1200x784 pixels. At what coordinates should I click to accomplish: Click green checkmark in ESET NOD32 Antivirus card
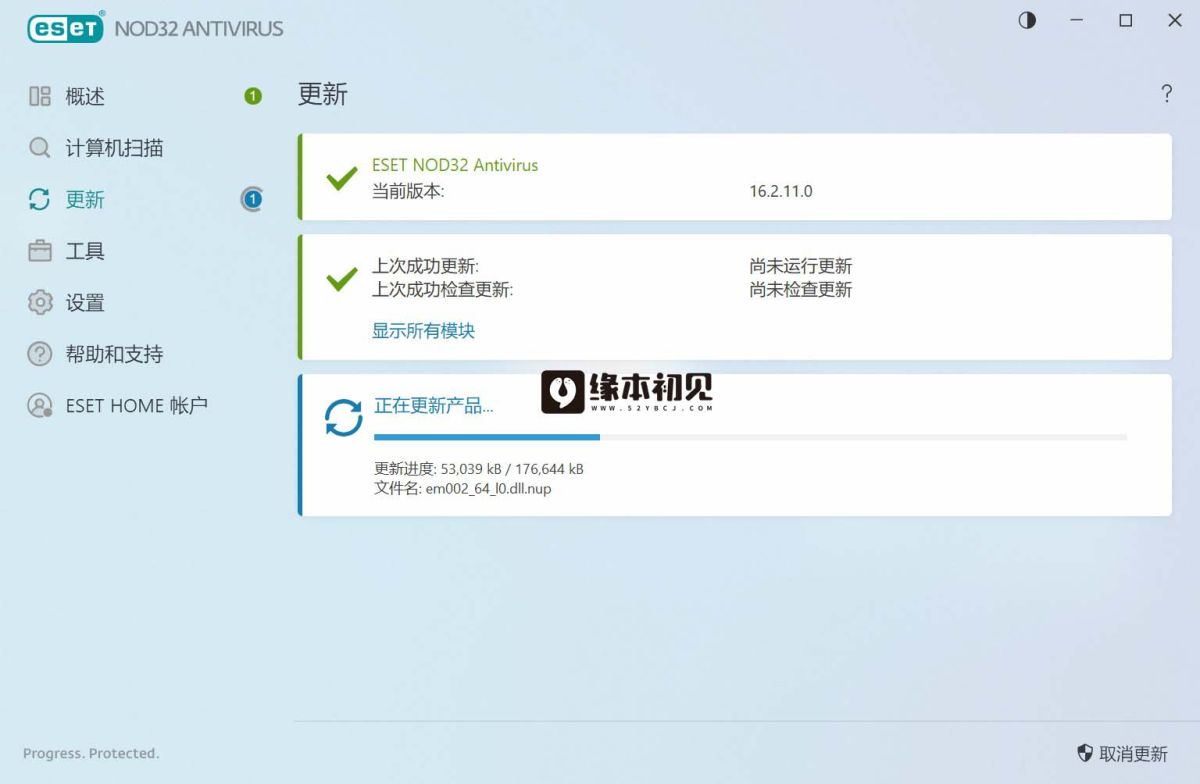click(342, 178)
